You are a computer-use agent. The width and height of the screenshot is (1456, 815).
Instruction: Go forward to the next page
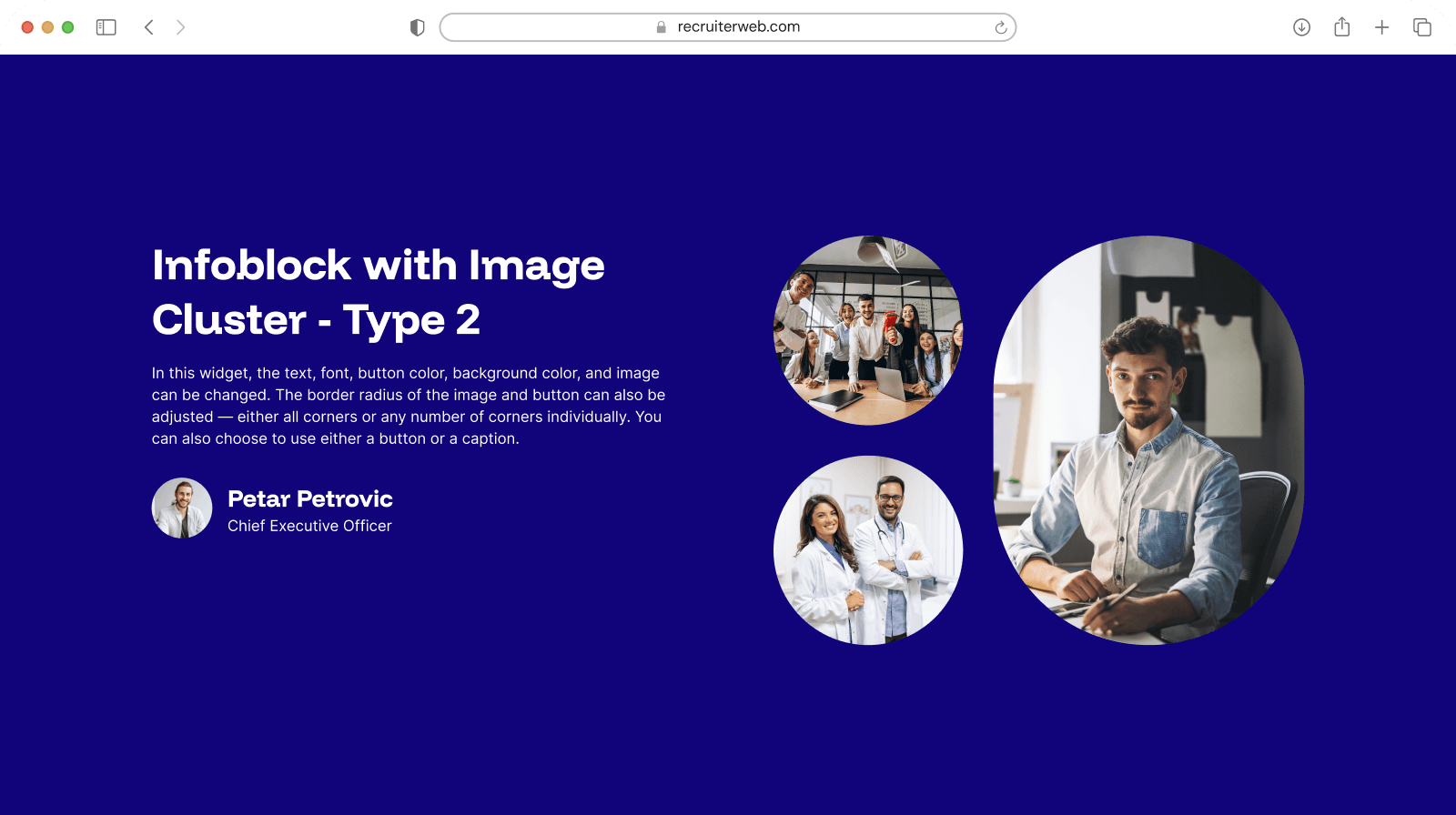point(180,27)
